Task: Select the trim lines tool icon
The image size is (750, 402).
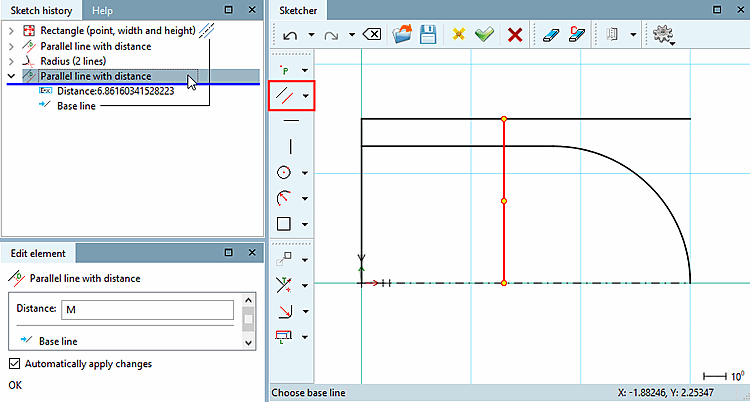Action: click(x=284, y=285)
